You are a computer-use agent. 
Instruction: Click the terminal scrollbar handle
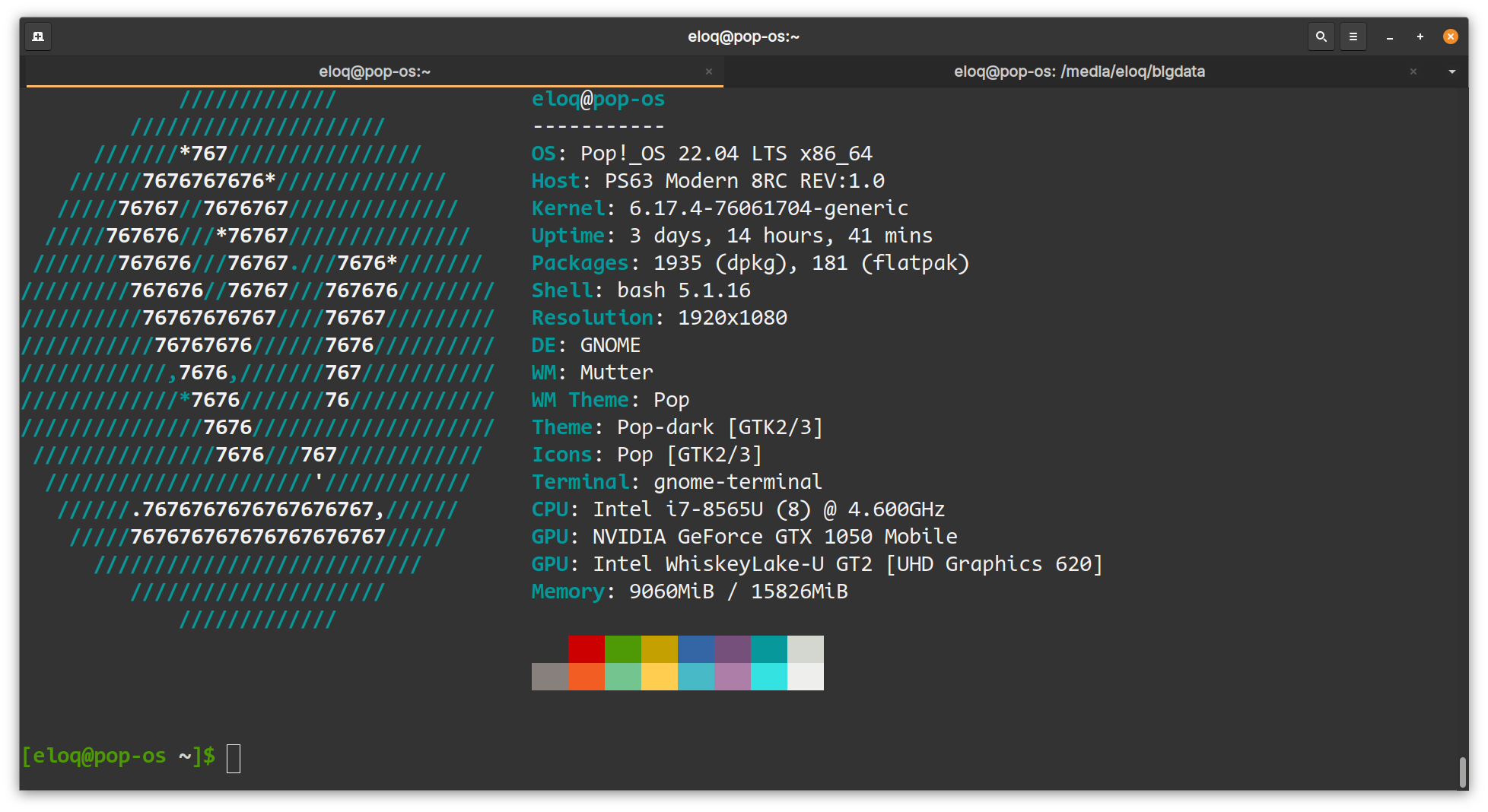pyautogui.click(x=1461, y=772)
